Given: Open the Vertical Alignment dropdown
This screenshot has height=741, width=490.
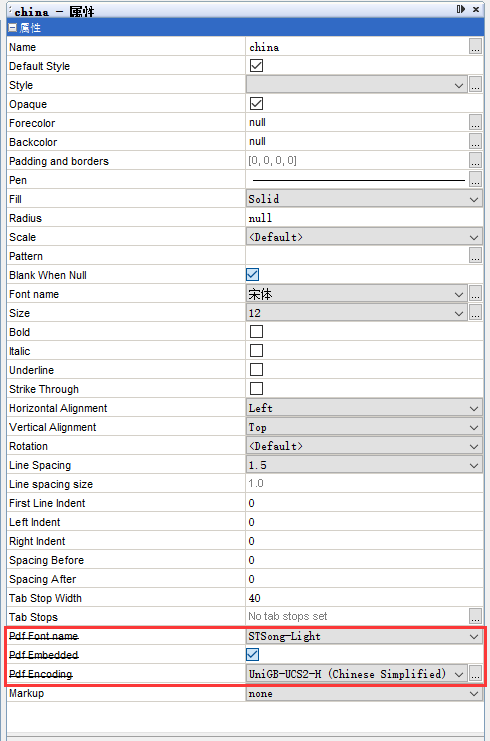Looking at the screenshot, I should (364, 427).
